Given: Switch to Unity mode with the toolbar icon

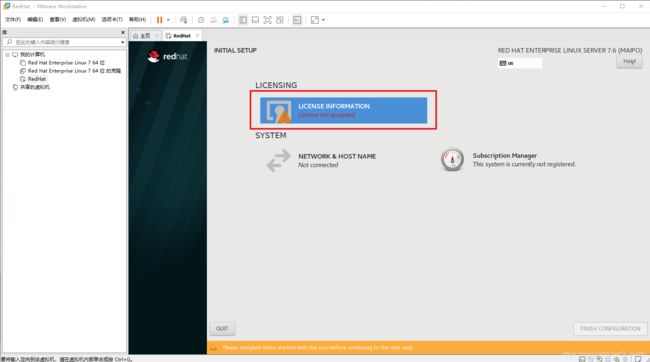Looking at the screenshot, I should click(x=280, y=20).
